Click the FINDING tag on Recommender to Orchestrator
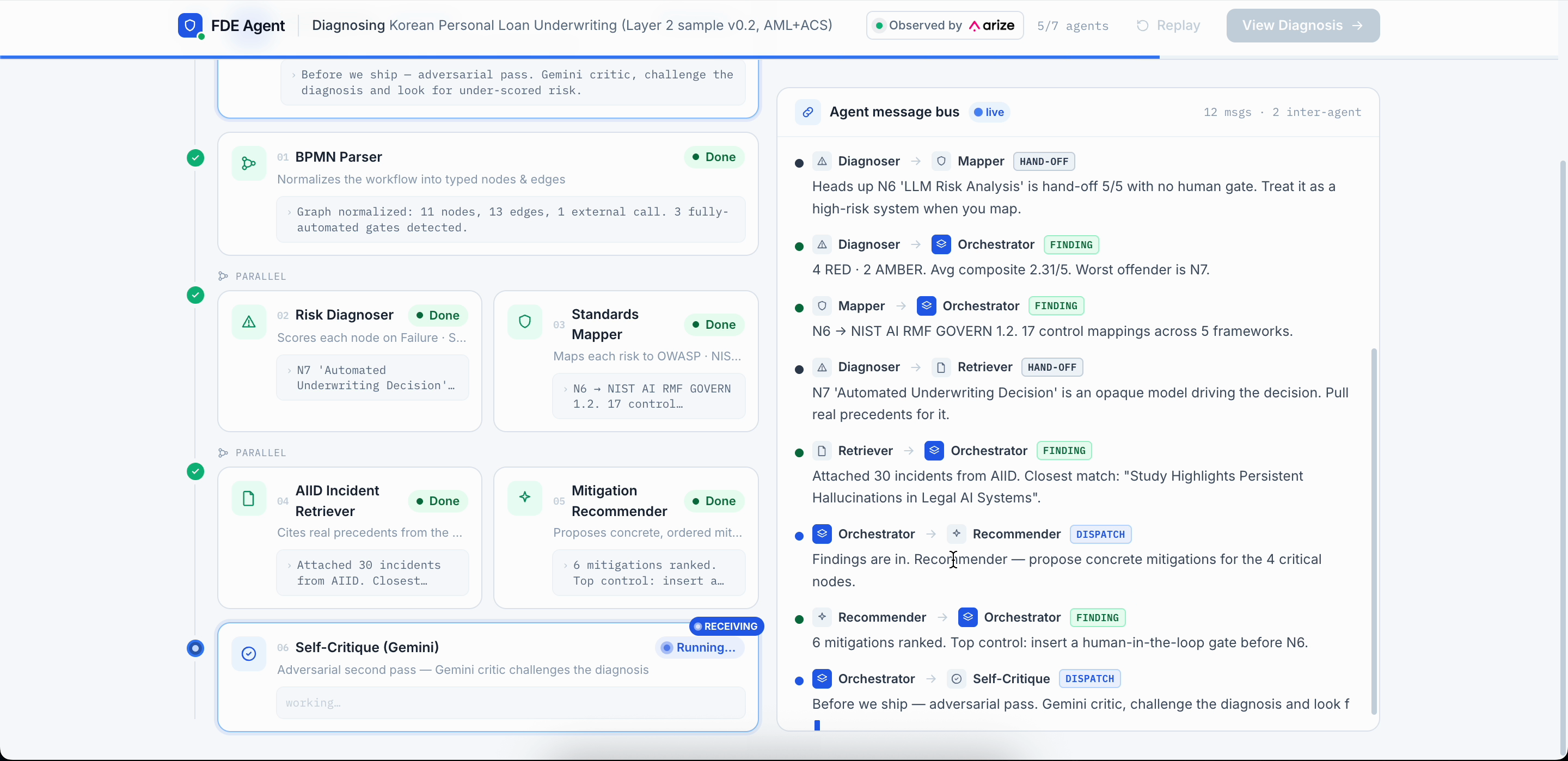Screen dimensions: 1568x761 click(1097, 617)
